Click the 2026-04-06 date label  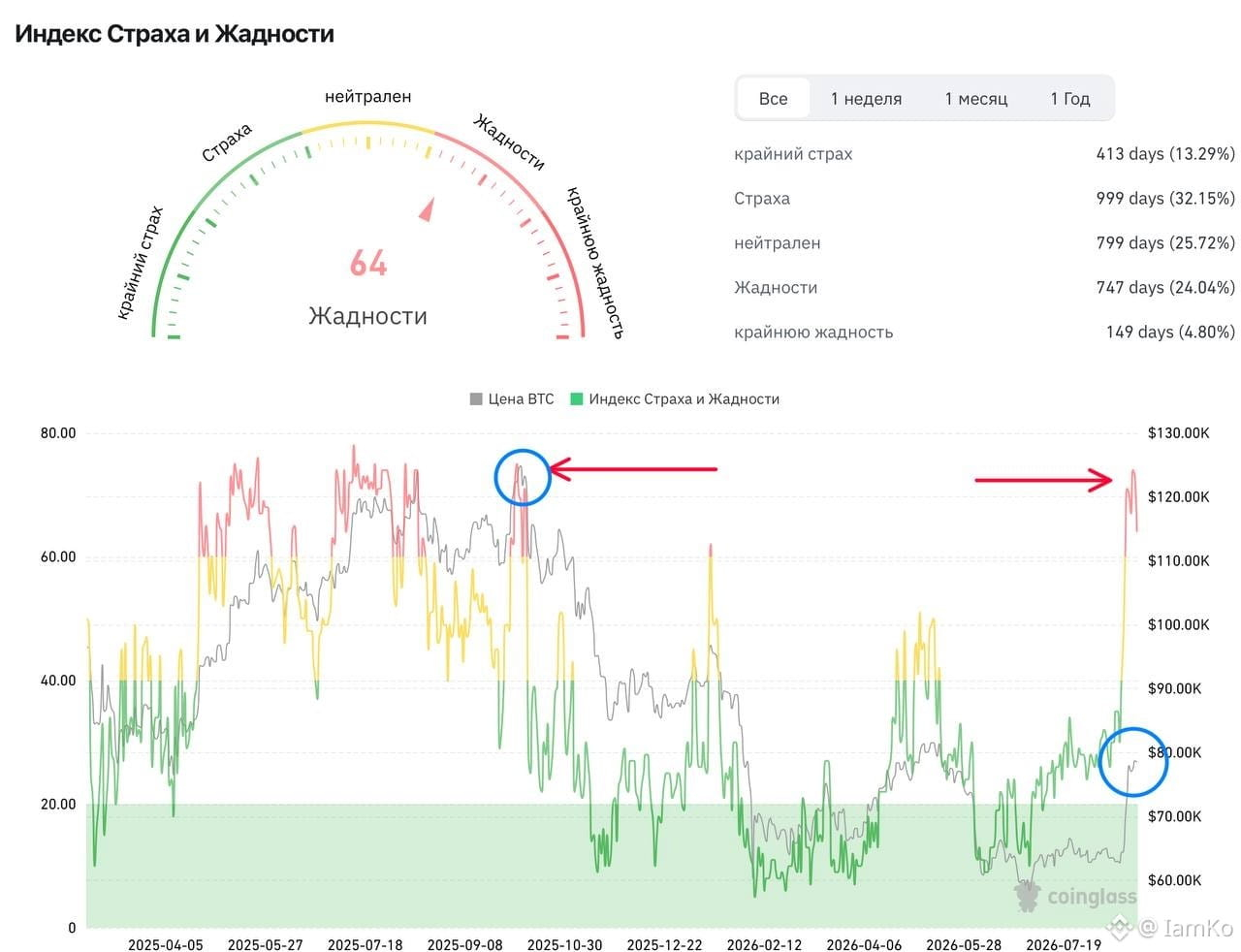865,945
